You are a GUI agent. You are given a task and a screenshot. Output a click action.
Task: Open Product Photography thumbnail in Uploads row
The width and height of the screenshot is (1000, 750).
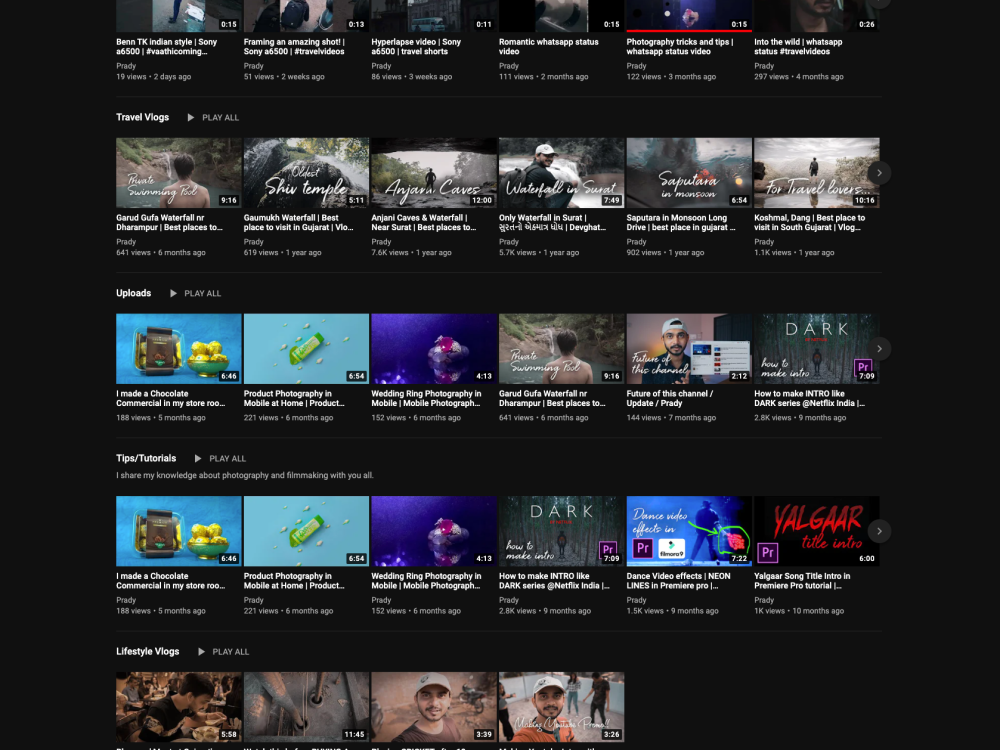pyautogui.click(x=306, y=349)
